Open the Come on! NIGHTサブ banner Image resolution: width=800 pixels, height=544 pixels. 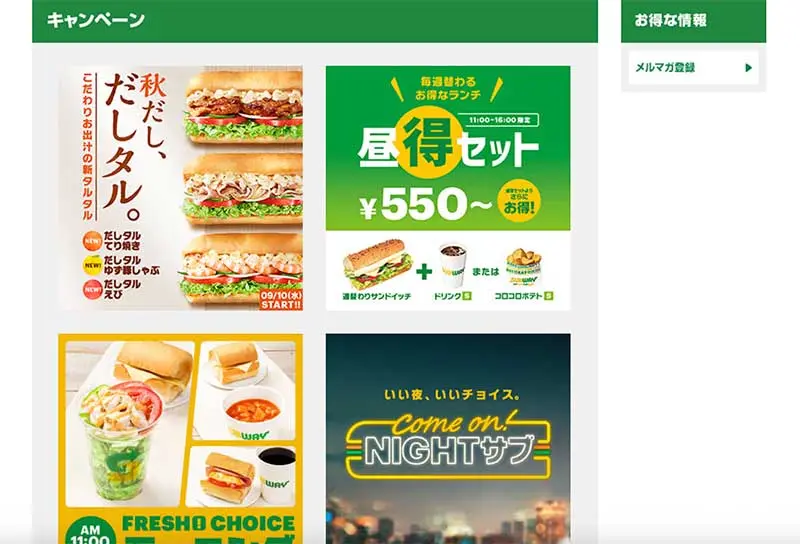[448, 439]
